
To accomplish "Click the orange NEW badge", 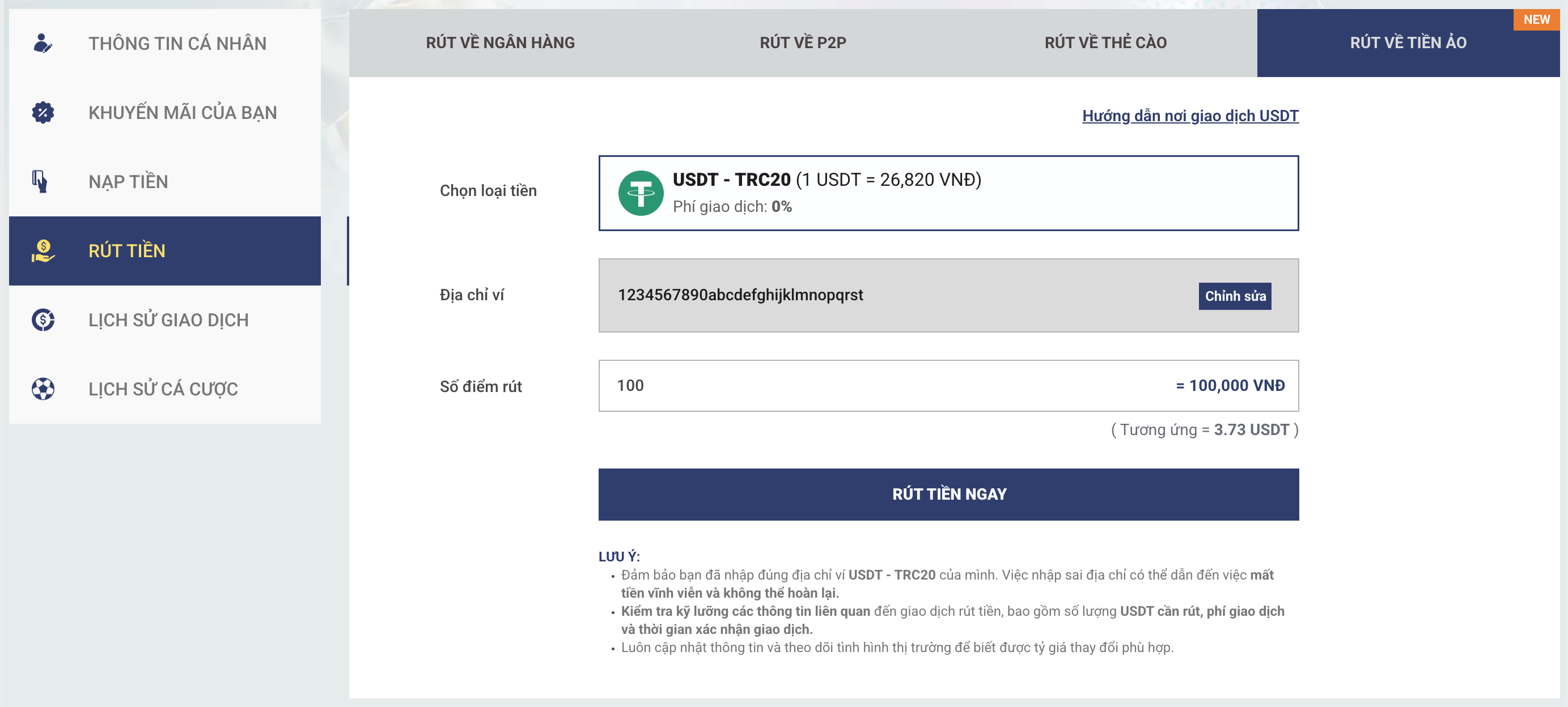I will click(x=1536, y=19).
